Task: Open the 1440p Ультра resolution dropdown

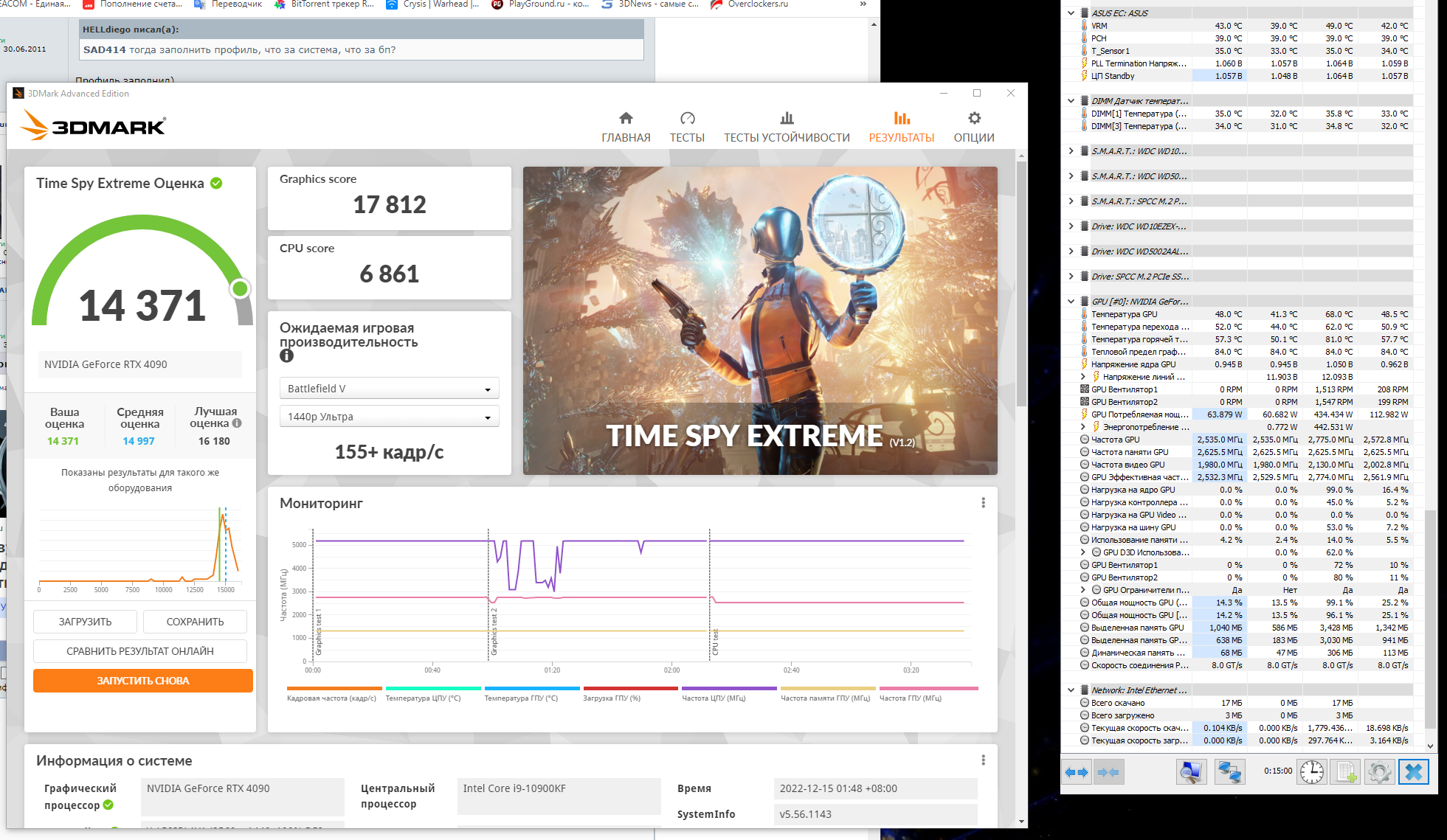Action: pyautogui.click(x=389, y=417)
